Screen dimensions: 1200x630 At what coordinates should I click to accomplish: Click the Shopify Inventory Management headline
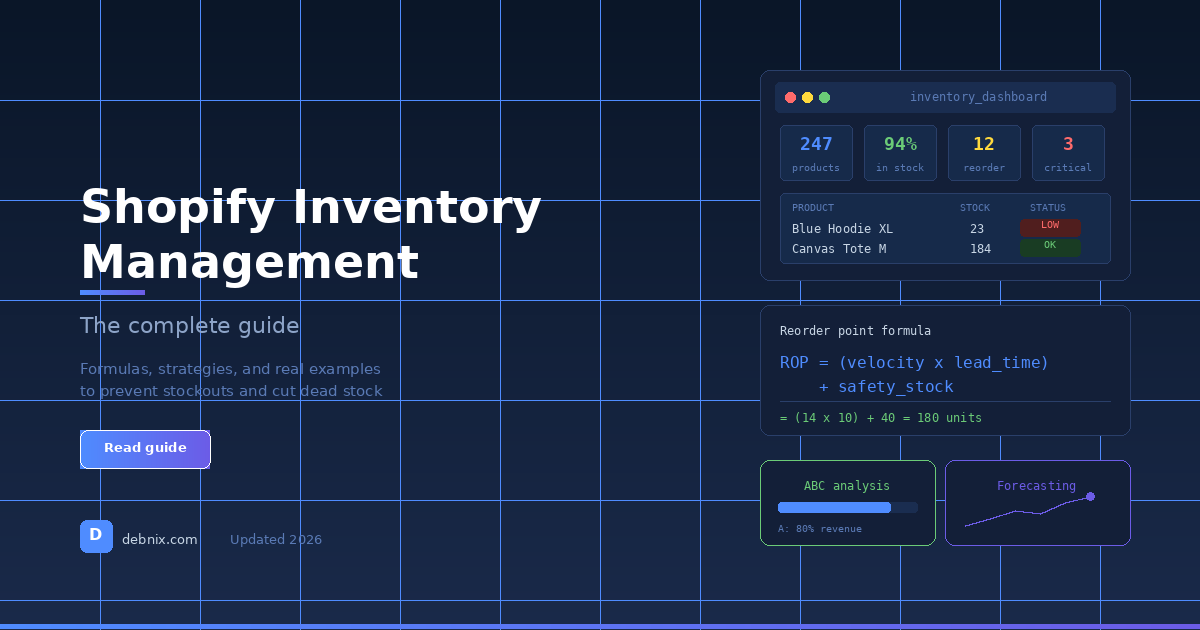(311, 235)
